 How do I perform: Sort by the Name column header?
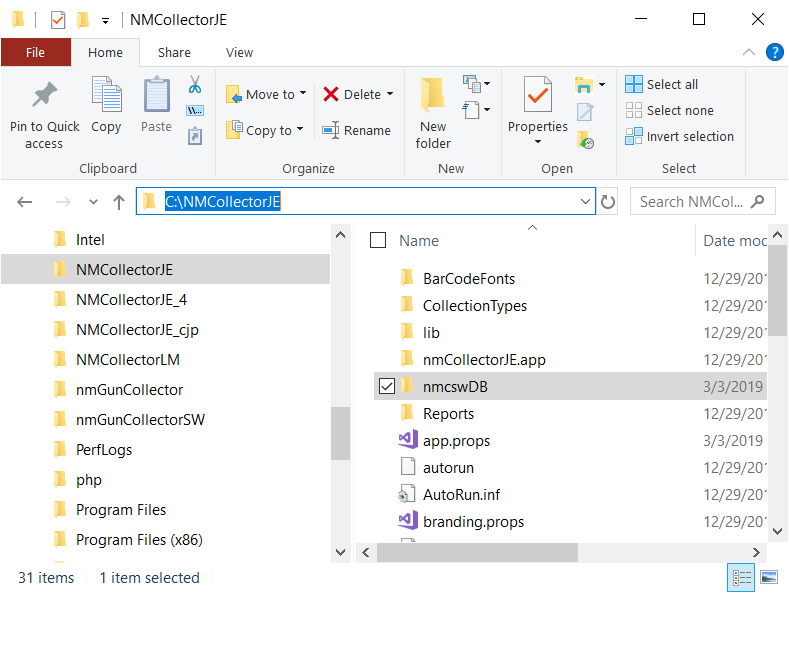click(x=419, y=241)
